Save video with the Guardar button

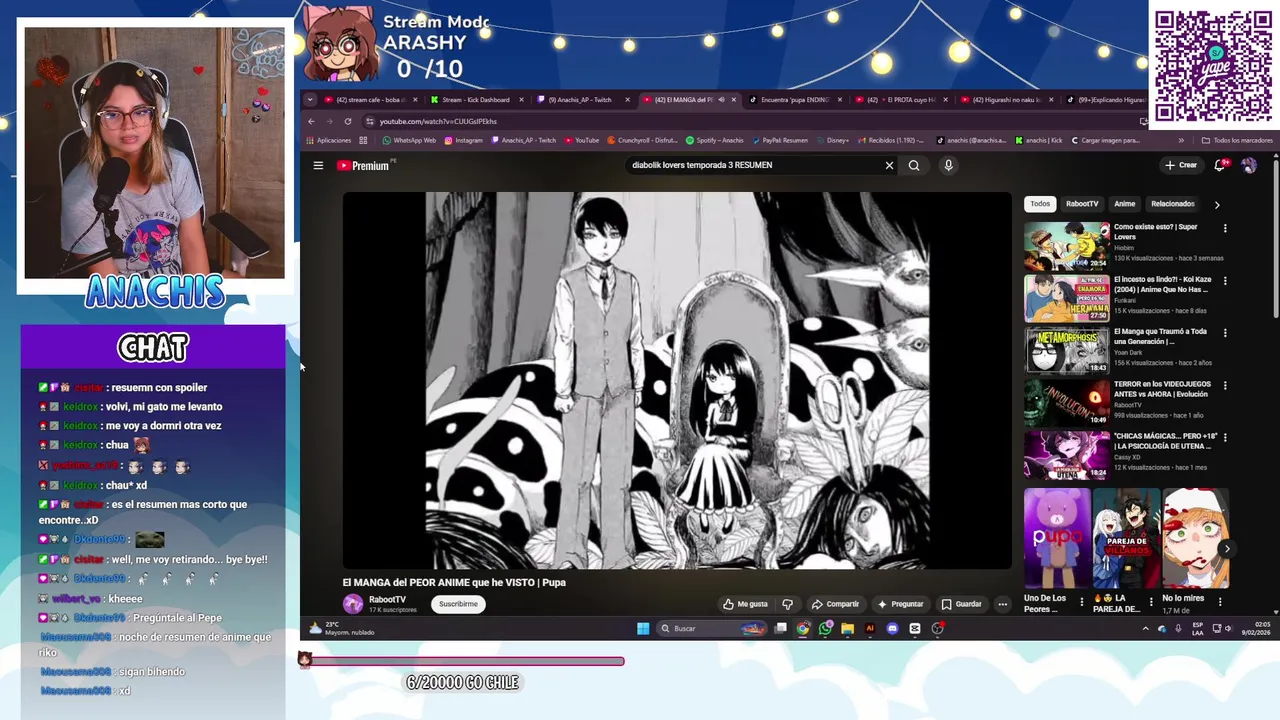[961, 604]
